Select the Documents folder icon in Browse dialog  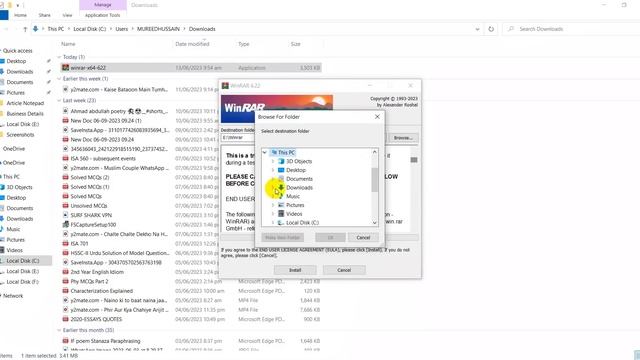tap(281, 179)
